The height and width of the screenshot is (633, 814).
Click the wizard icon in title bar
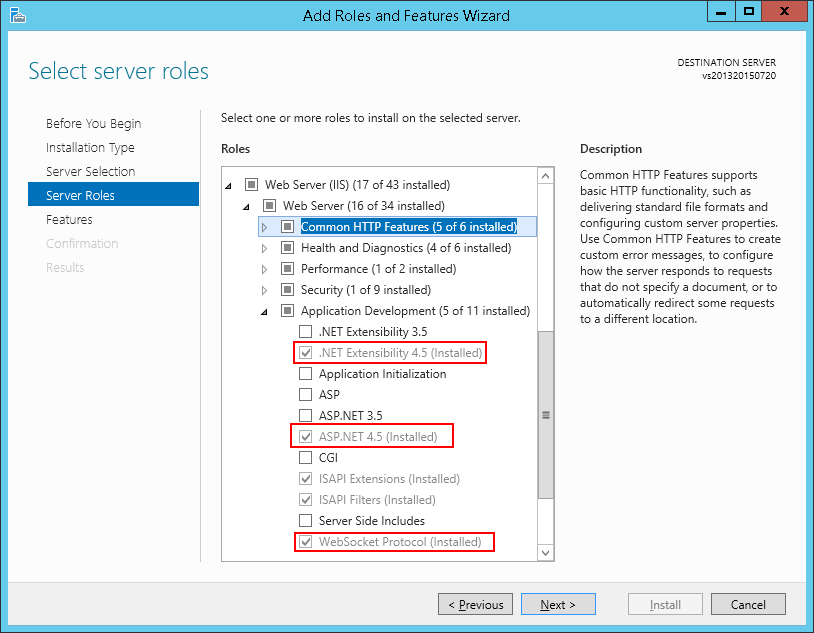[x=17, y=15]
